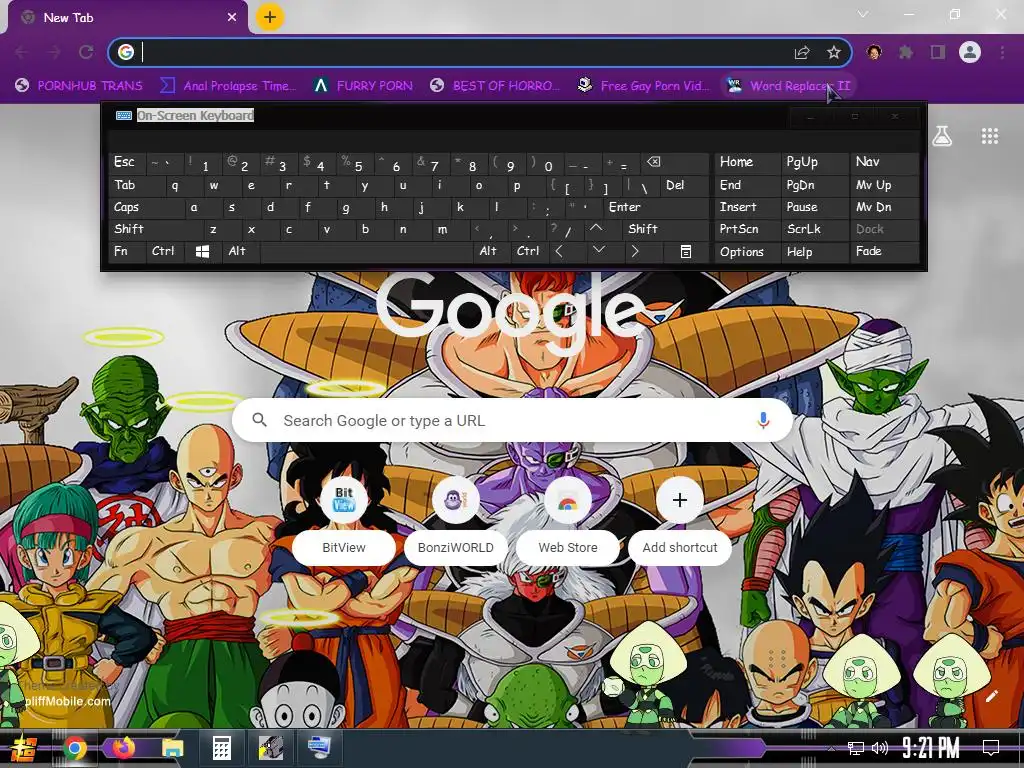Open the tab search chevron in title bar

tap(863, 14)
